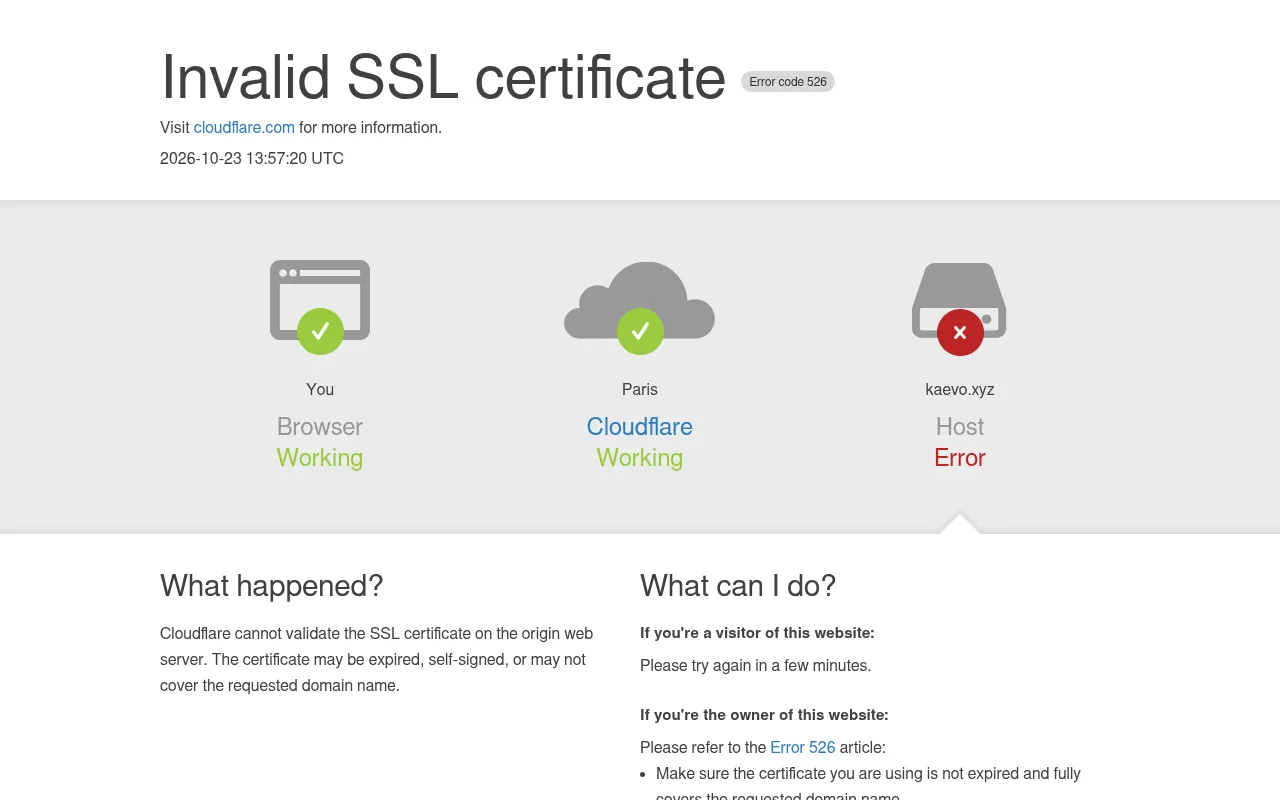
Task: Click 'If you're the owner of this website:'
Action: [764, 715]
